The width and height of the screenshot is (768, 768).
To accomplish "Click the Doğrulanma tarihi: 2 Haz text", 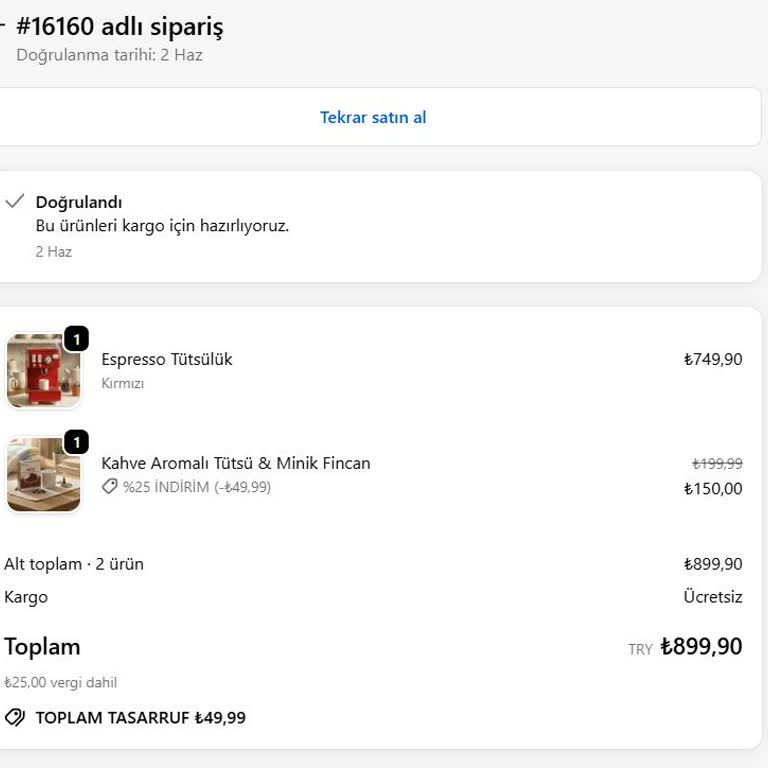I will pos(109,55).
